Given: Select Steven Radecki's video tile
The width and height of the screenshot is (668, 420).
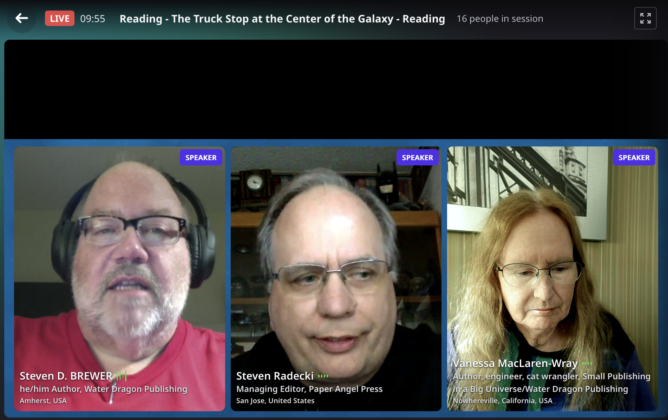Looking at the screenshot, I should coord(336,279).
